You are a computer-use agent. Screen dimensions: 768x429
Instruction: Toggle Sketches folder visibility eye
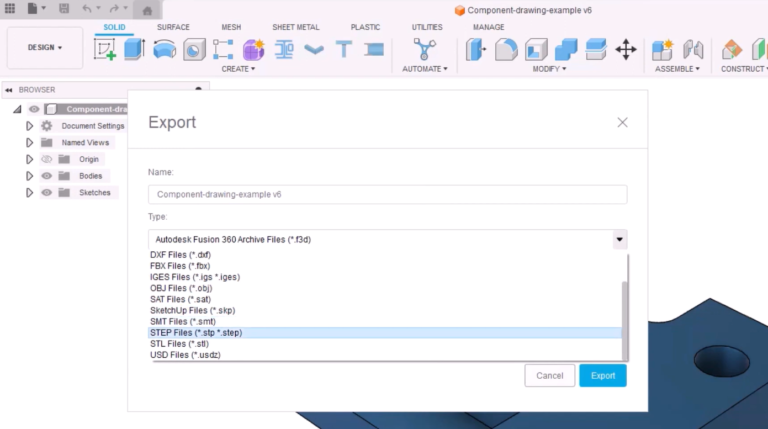46,192
